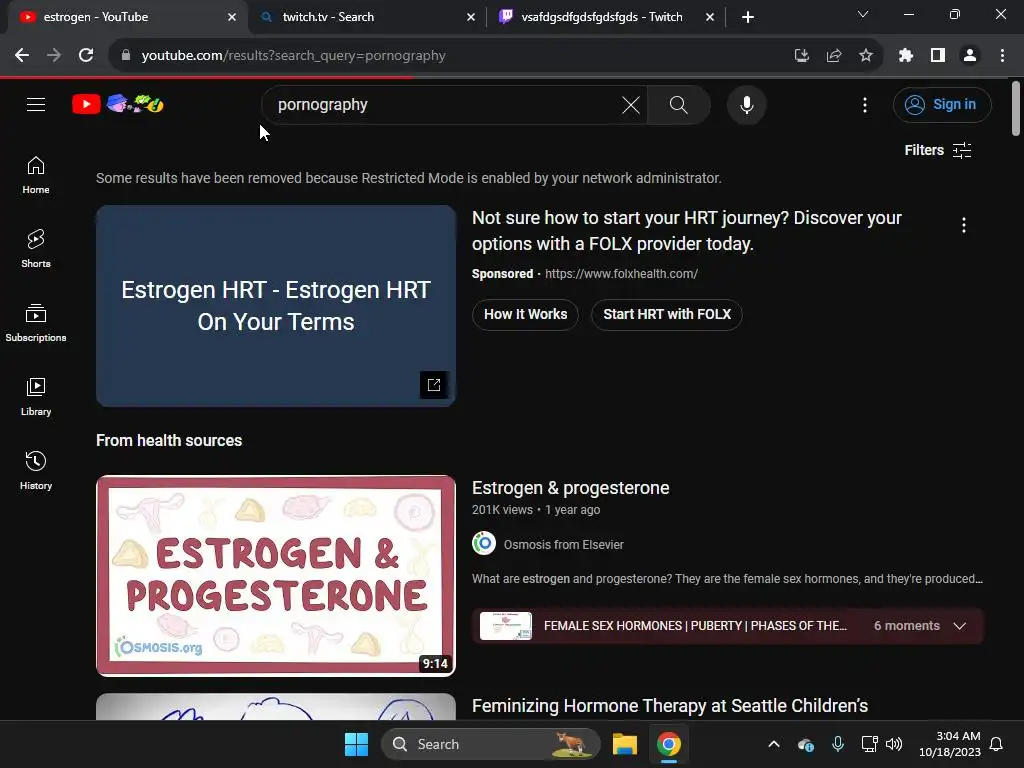Toggle Chrome side panel
The width and height of the screenshot is (1024, 768).
[938, 56]
